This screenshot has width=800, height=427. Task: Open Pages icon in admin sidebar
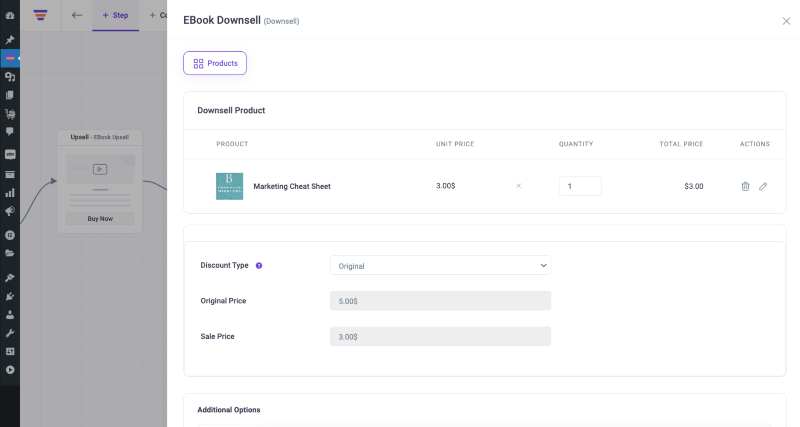(x=10, y=95)
